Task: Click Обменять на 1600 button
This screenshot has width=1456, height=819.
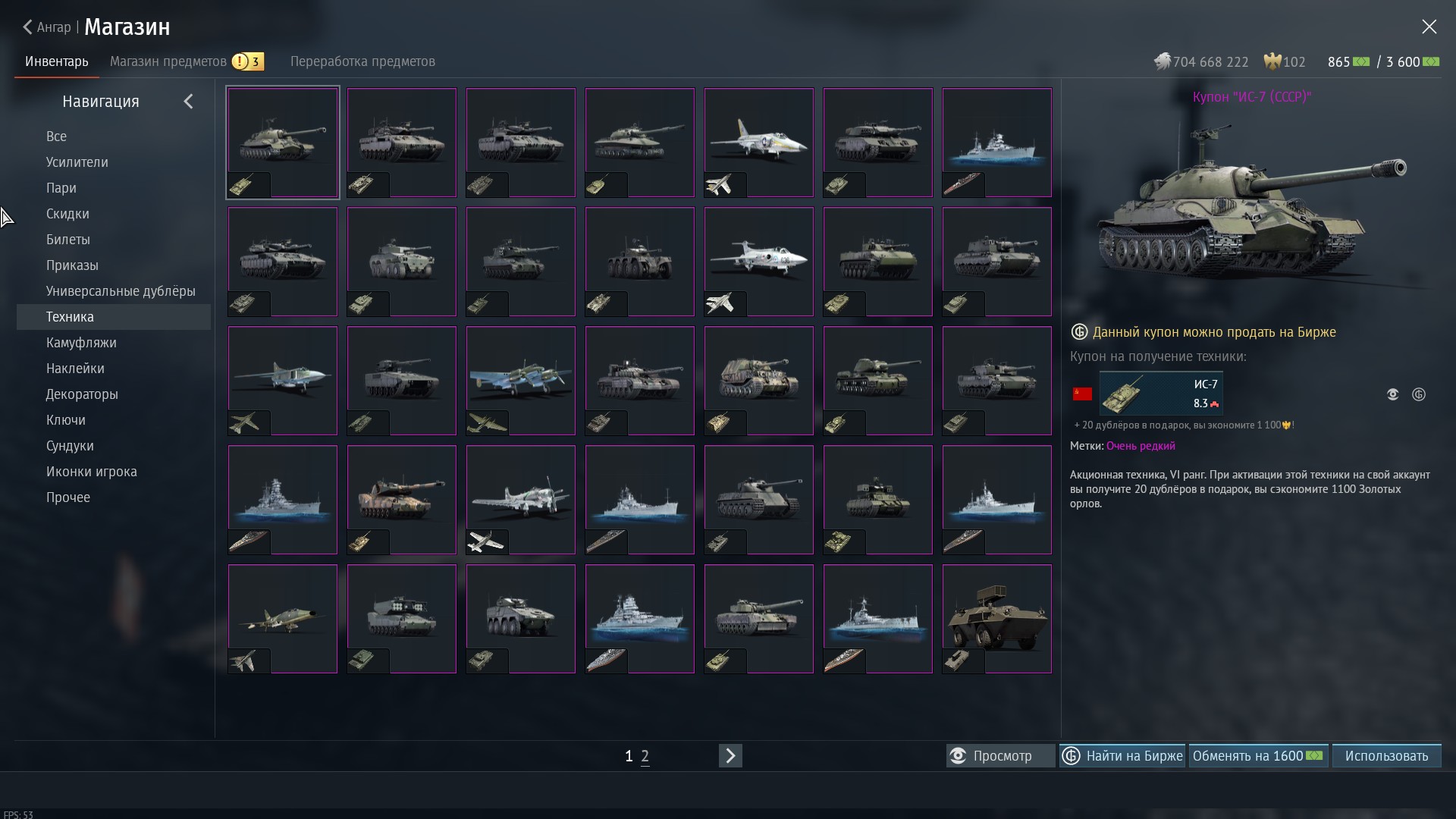Action: pyautogui.click(x=1258, y=756)
